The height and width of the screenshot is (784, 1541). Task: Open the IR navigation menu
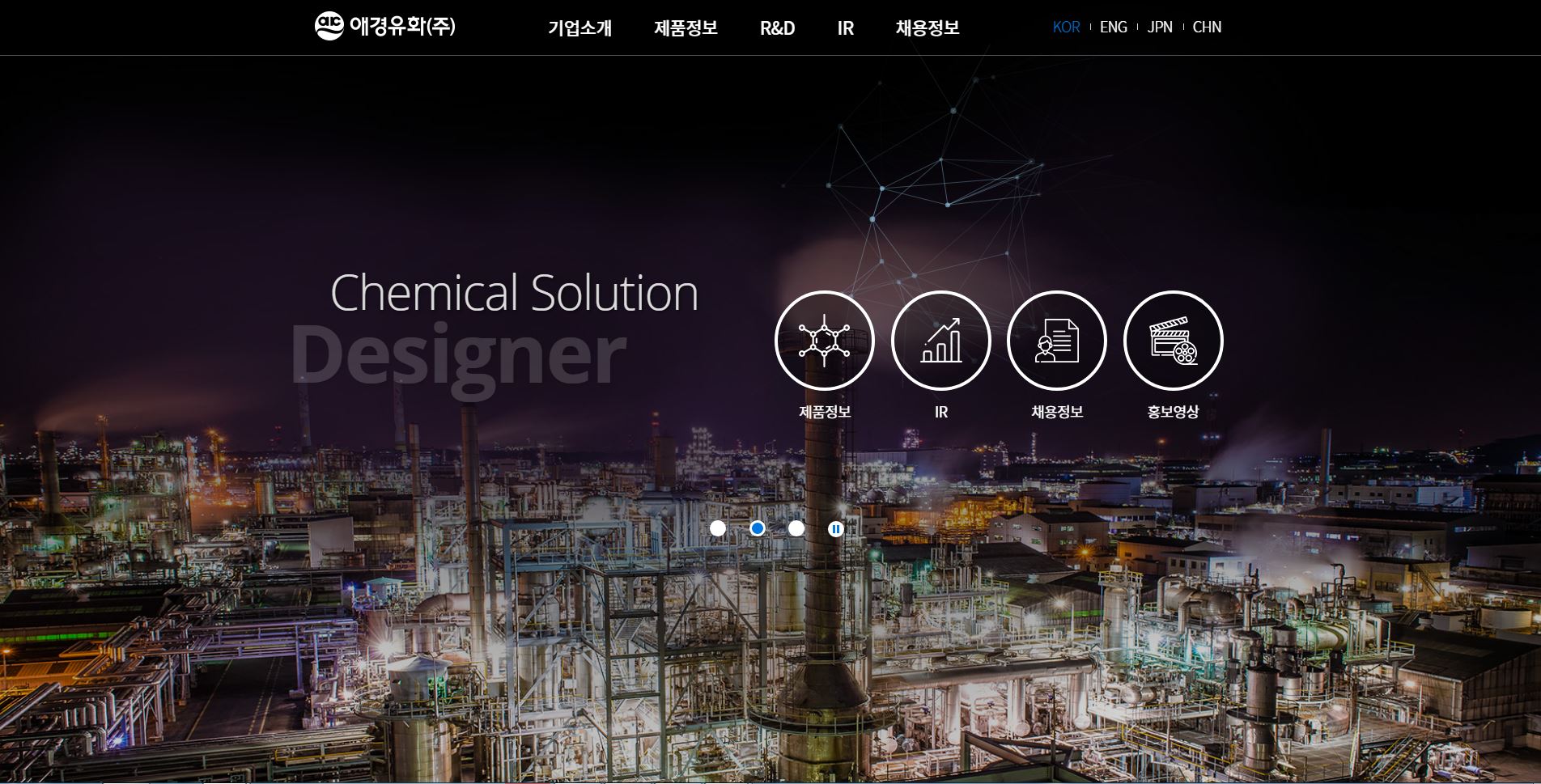click(846, 28)
